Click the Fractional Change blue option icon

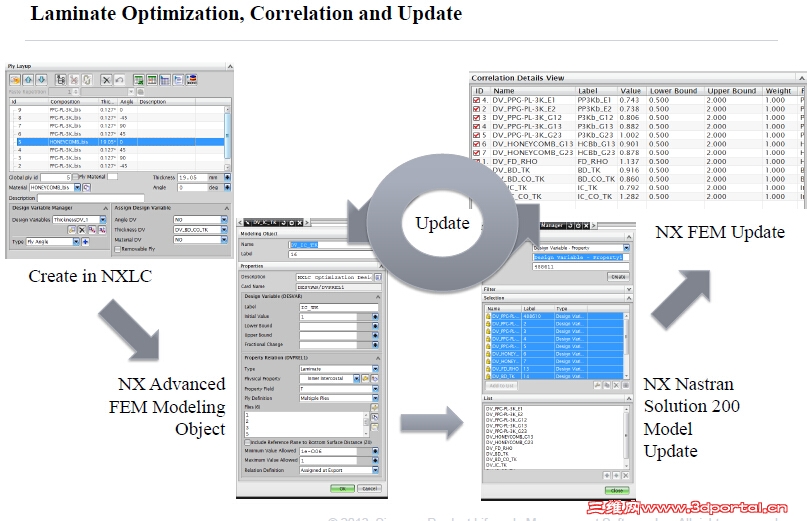click(x=375, y=344)
